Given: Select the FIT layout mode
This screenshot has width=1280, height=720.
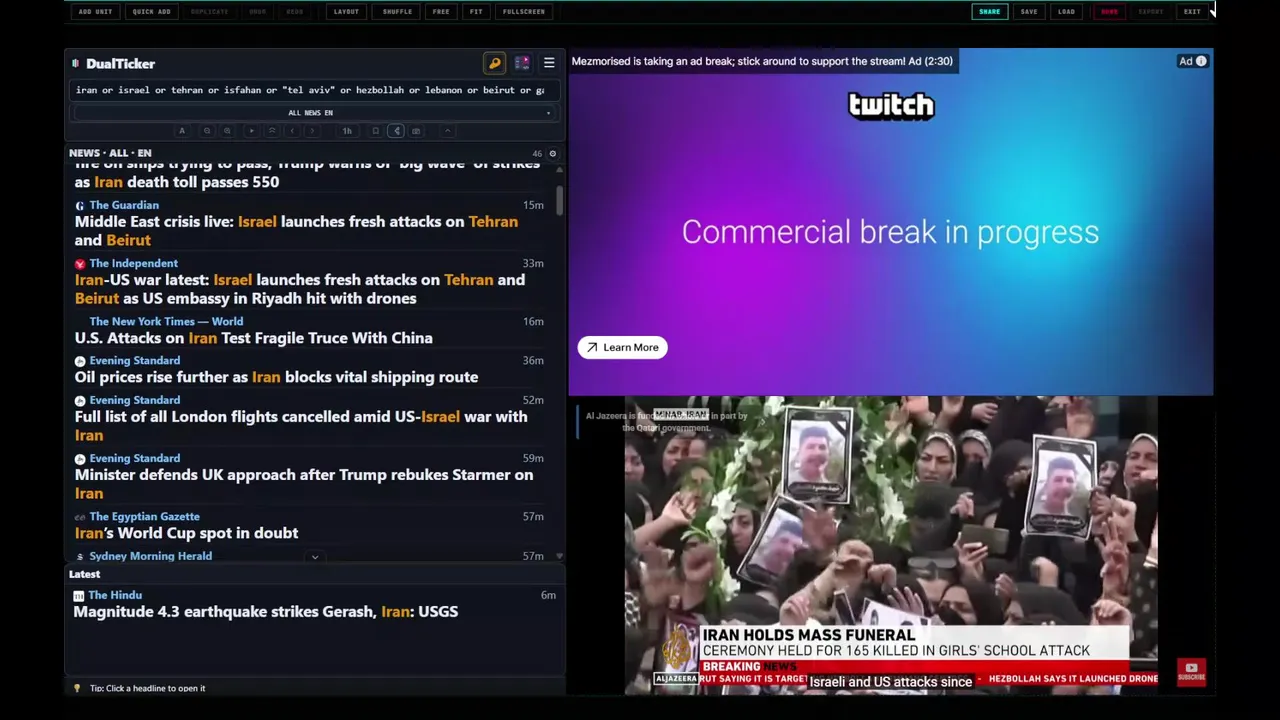Looking at the screenshot, I should [476, 12].
